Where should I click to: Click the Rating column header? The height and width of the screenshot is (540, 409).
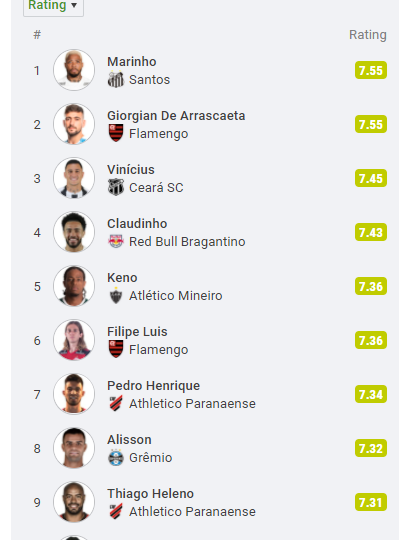tap(368, 35)
